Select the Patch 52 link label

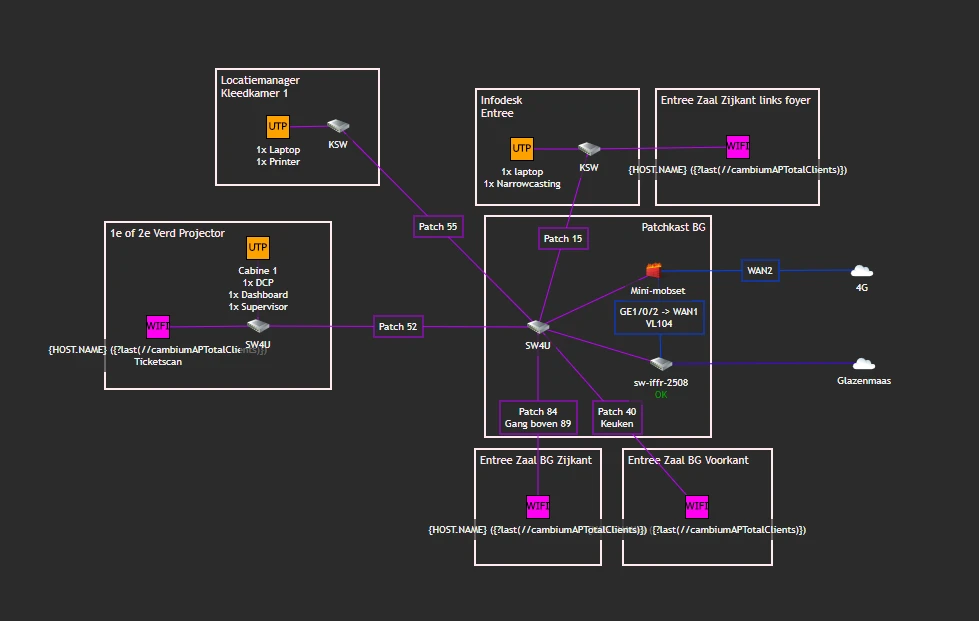(398, 326)
